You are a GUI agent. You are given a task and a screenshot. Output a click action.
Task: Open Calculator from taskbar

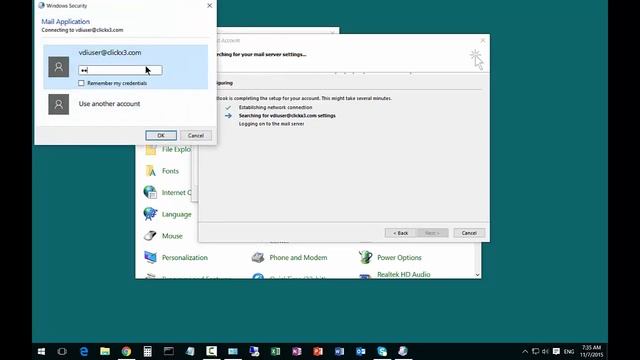[147, 351]
